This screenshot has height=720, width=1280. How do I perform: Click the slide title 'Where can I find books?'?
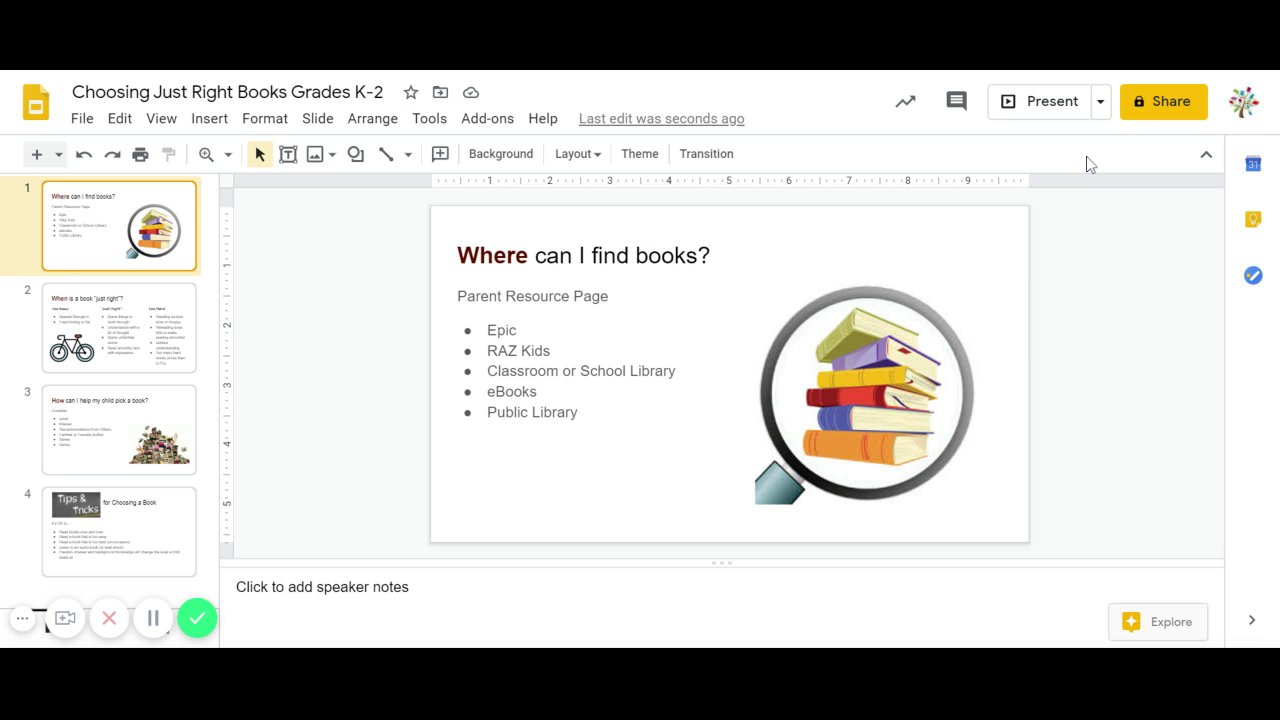pos(583,255)
